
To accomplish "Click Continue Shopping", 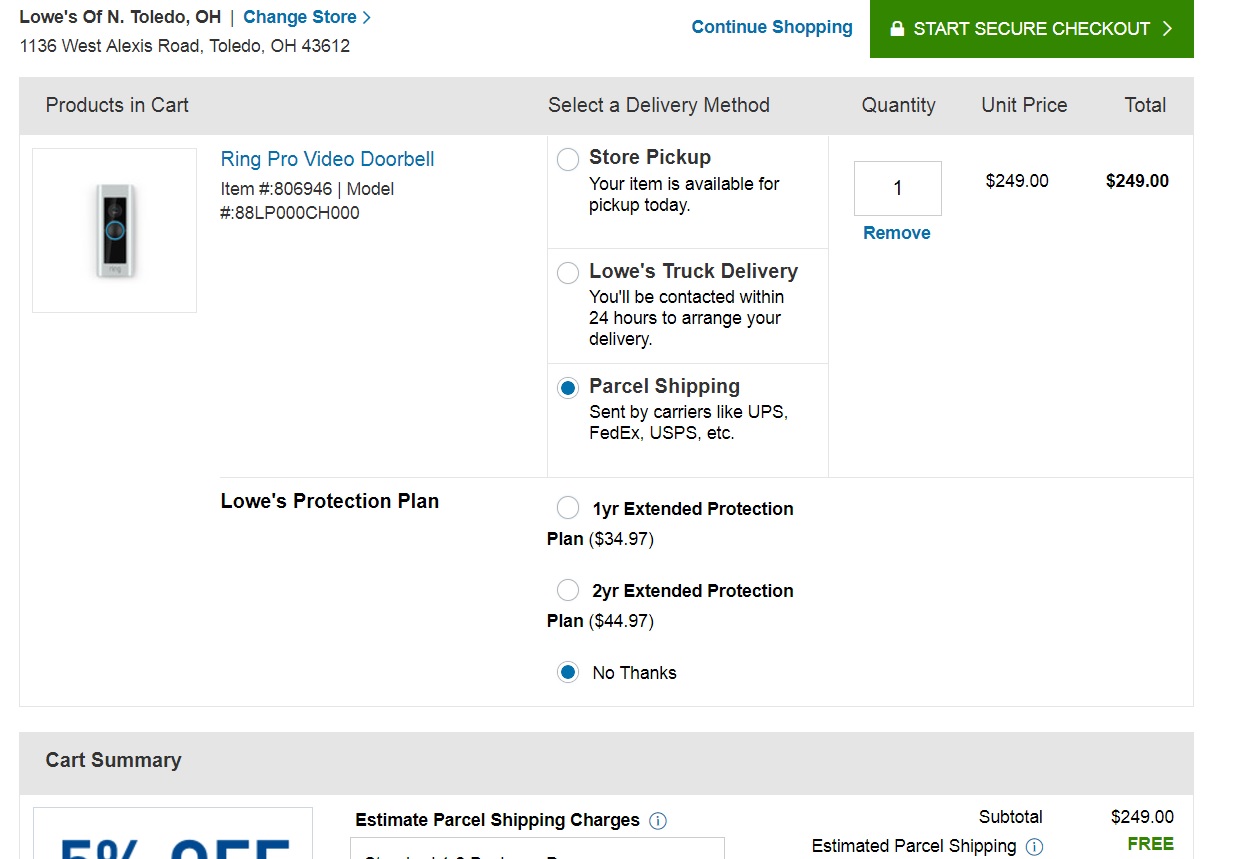I will pyautogui.click(x=771, y=27).
